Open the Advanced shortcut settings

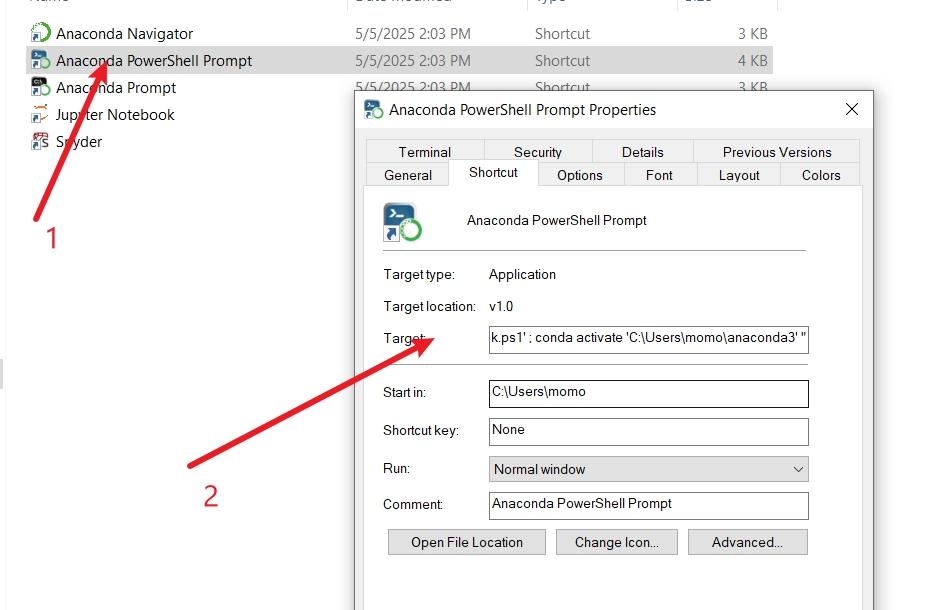tap(747, 542)
